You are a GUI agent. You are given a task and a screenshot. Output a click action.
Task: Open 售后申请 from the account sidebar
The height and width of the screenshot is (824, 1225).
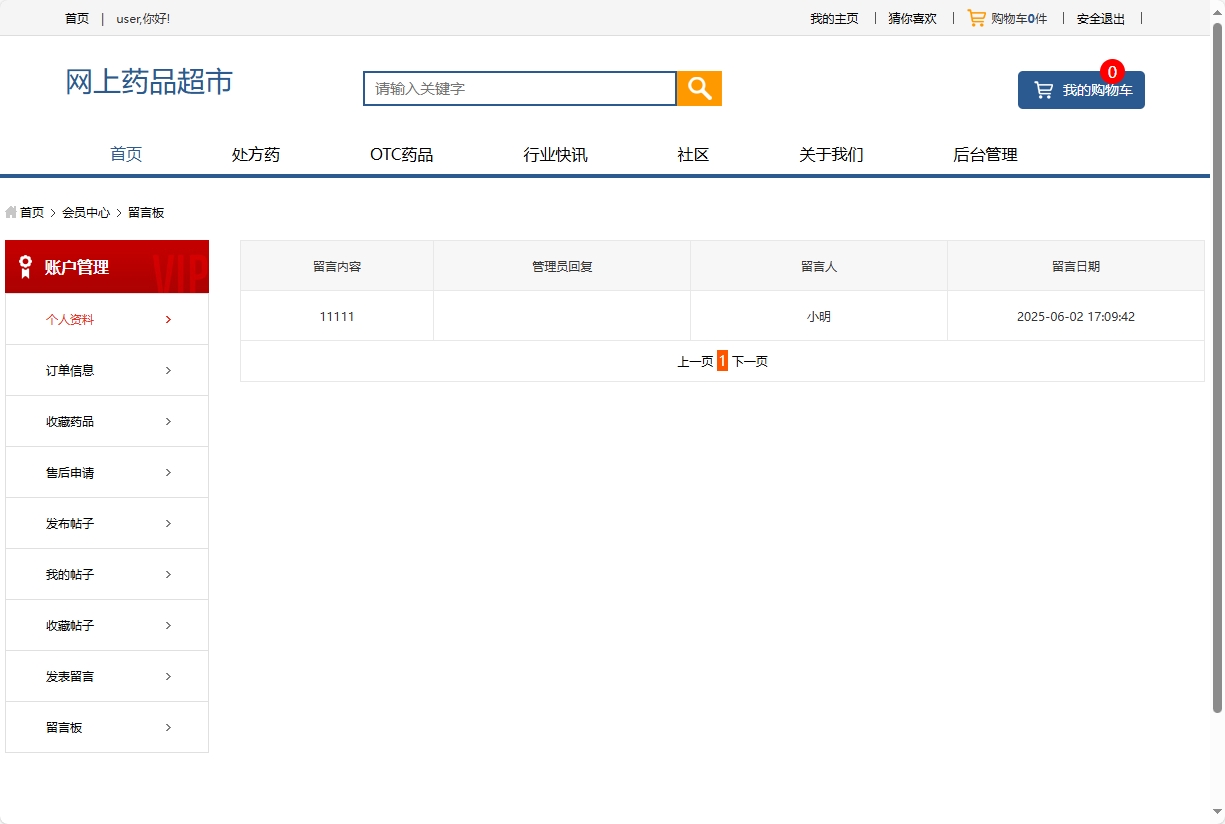point(70,472)
